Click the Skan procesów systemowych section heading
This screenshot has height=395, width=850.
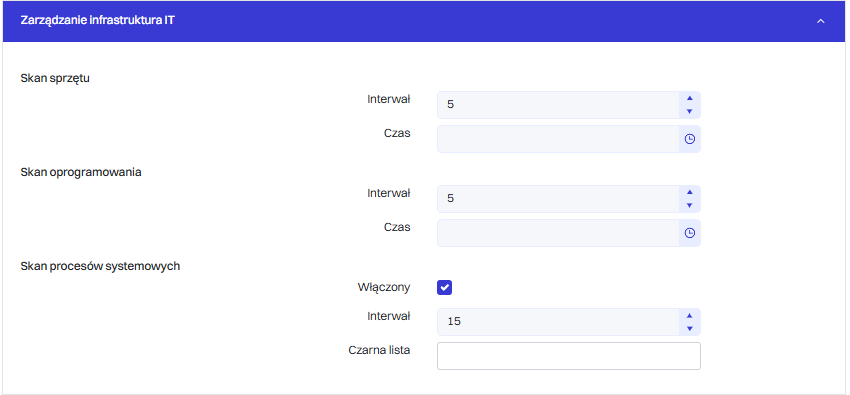(100, 266)
